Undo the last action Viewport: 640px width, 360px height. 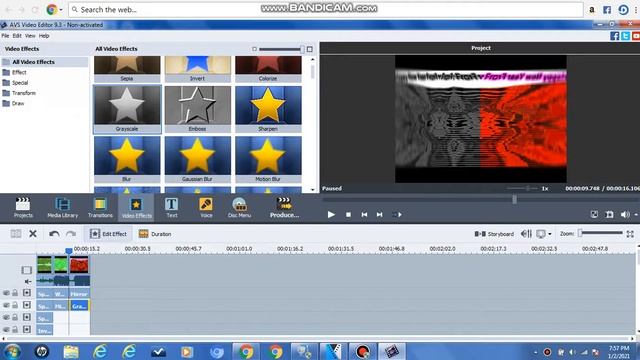pyautogui.click(x=54, y=233)
